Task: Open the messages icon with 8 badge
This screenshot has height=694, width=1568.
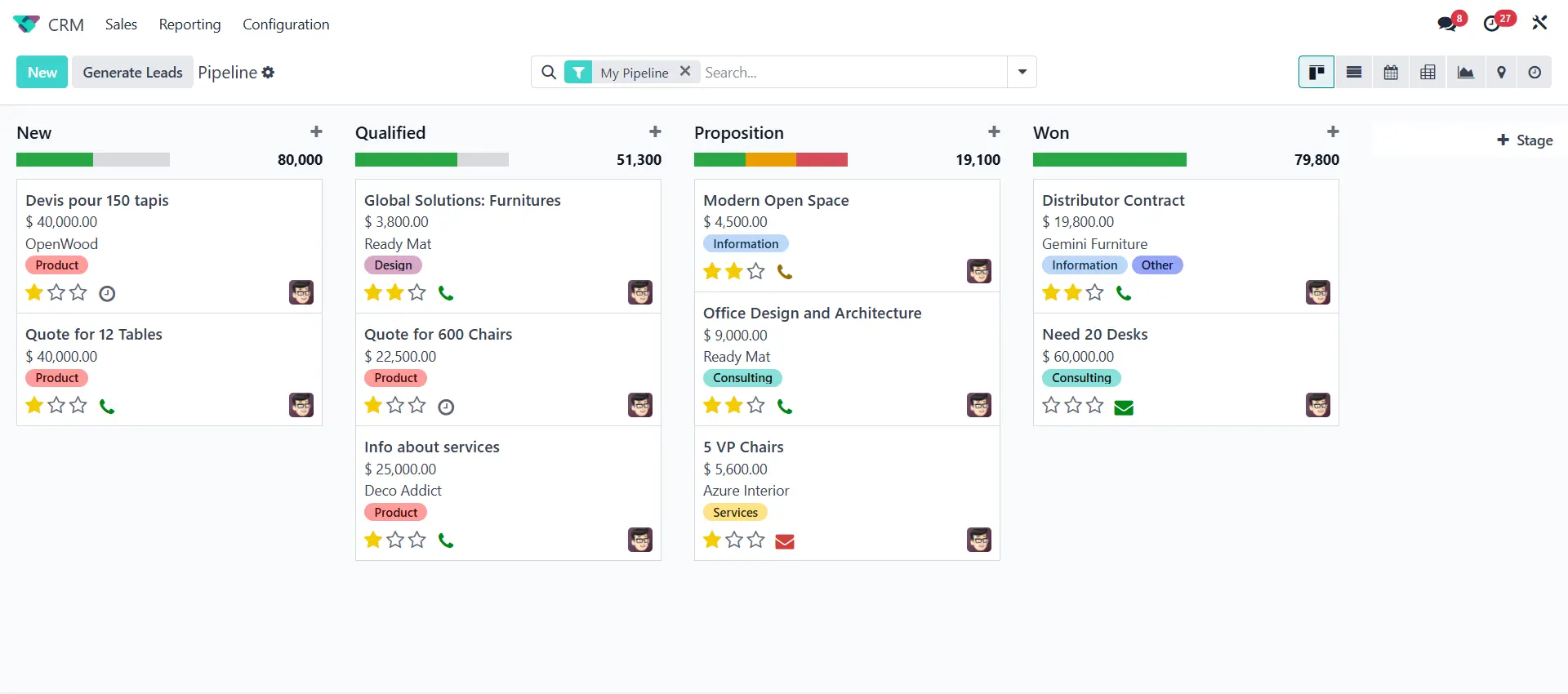Action: (1448, 24)
